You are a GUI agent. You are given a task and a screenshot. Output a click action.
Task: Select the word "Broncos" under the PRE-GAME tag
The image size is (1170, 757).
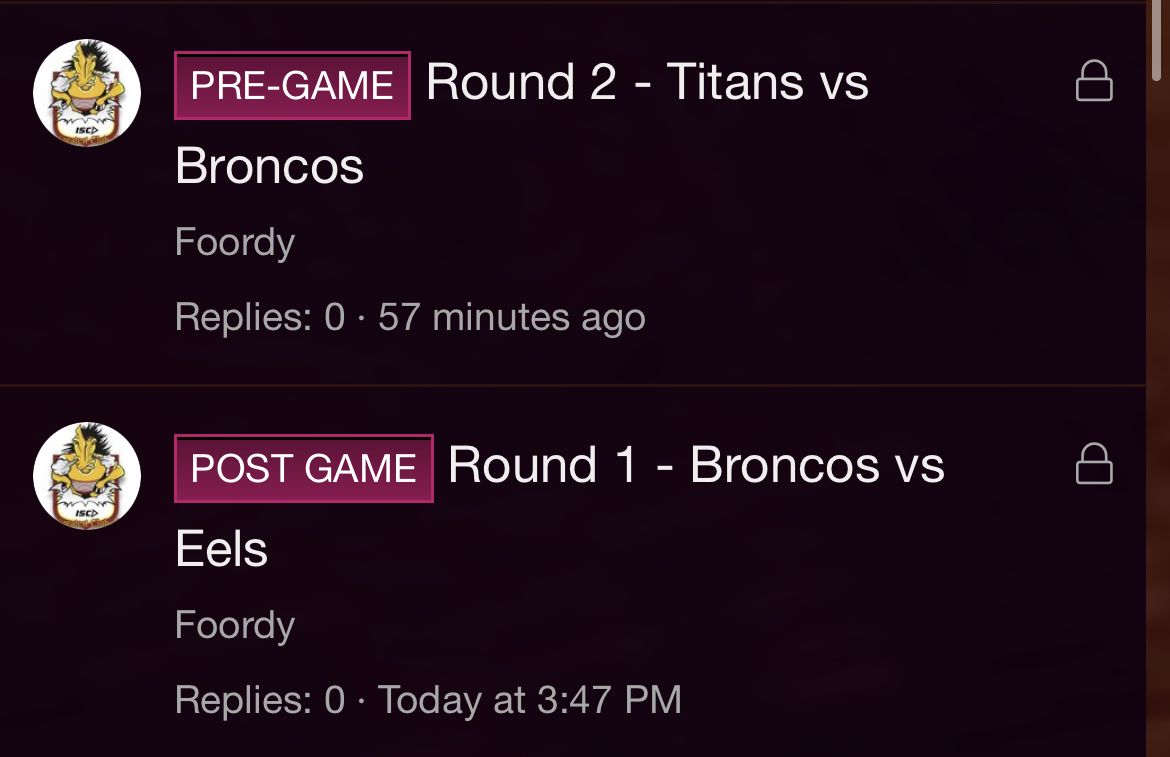[269, 166]
